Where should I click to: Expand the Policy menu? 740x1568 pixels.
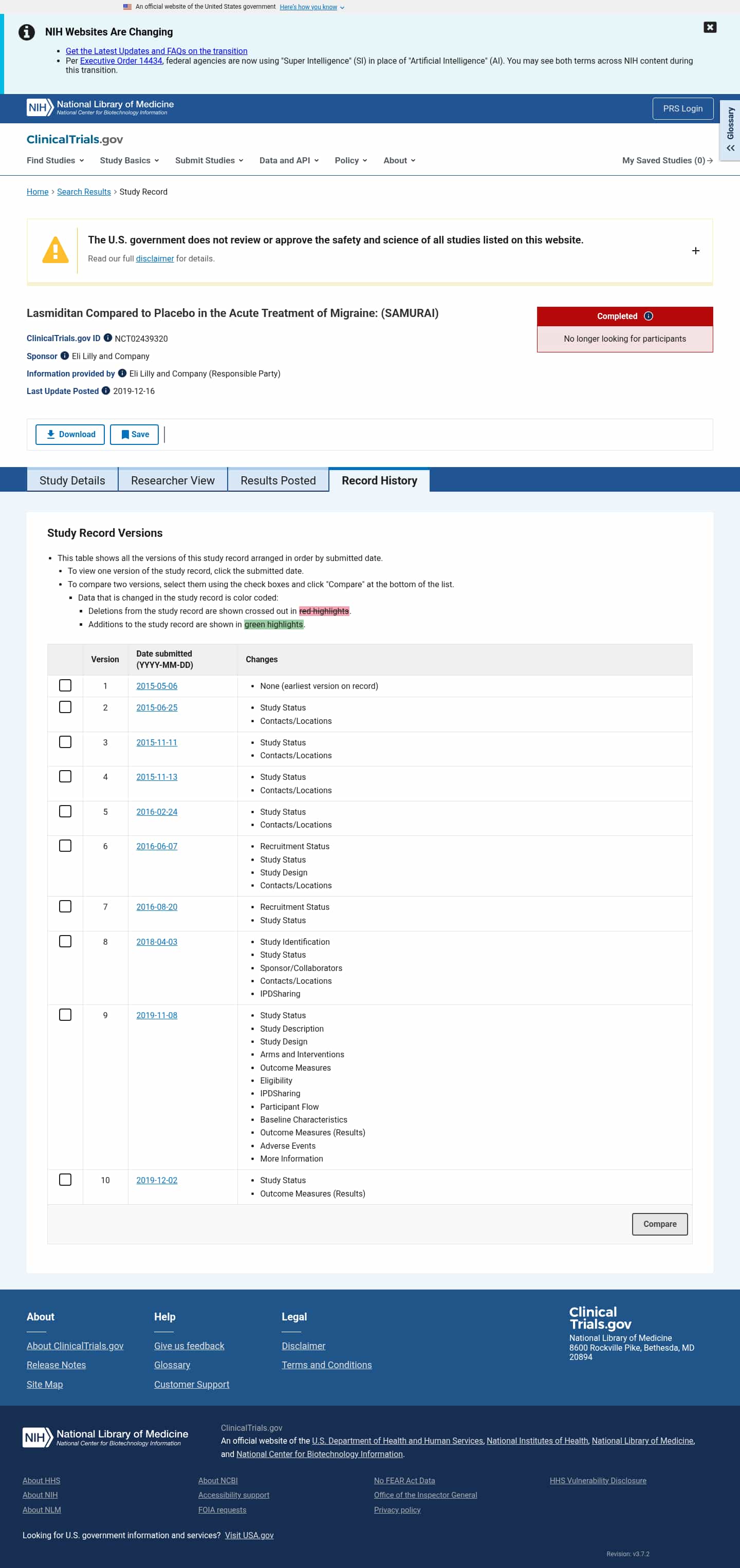(351, 161)
